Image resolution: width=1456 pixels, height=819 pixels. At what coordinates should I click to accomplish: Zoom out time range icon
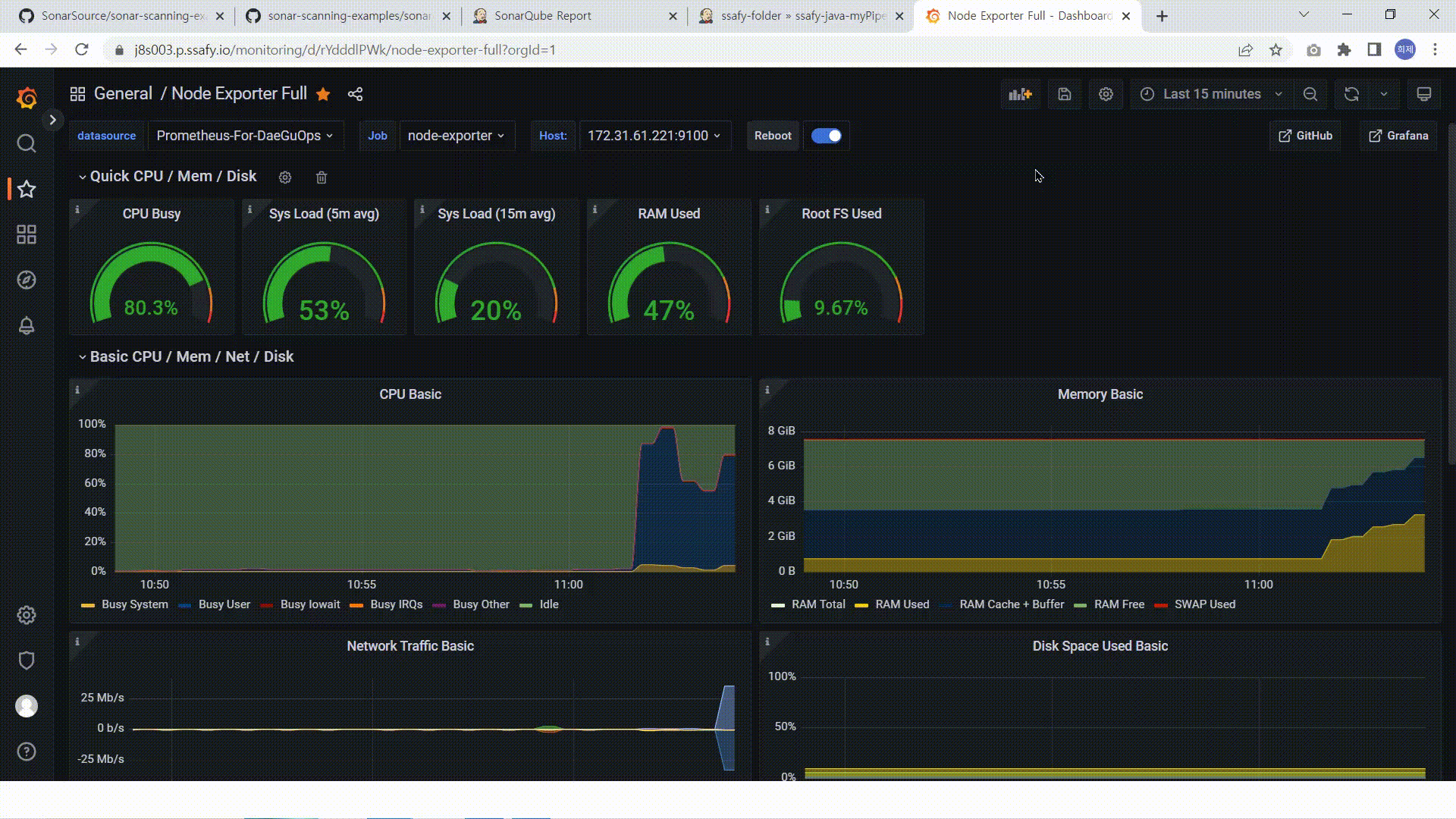[x=1310, y=94]
